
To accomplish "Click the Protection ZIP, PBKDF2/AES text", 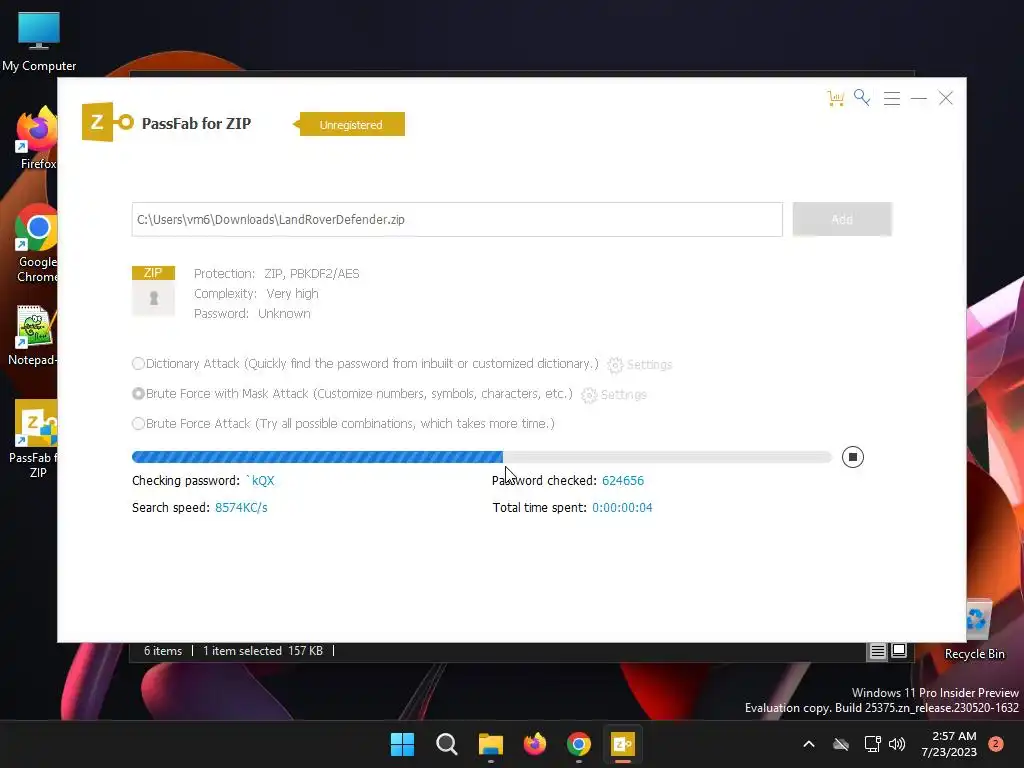I will (x=277, y=274).
